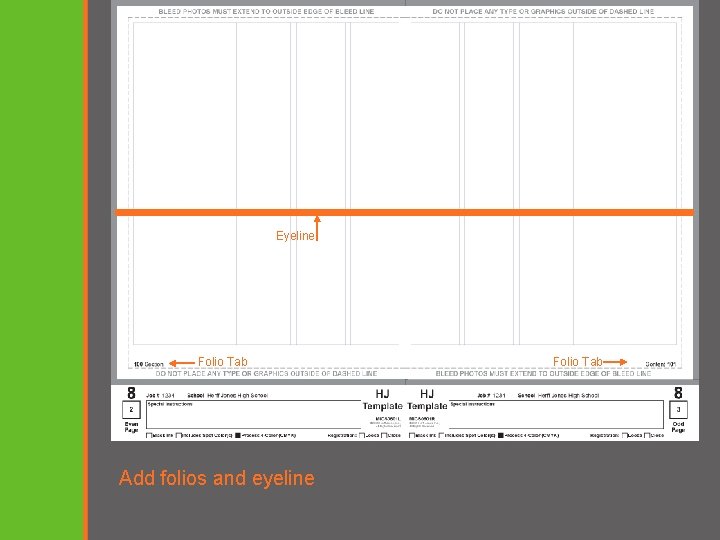Select left School Herff Jones High School text
This screenshot has height=540, width=720.
pyautogui.click(x=228, y=395)
